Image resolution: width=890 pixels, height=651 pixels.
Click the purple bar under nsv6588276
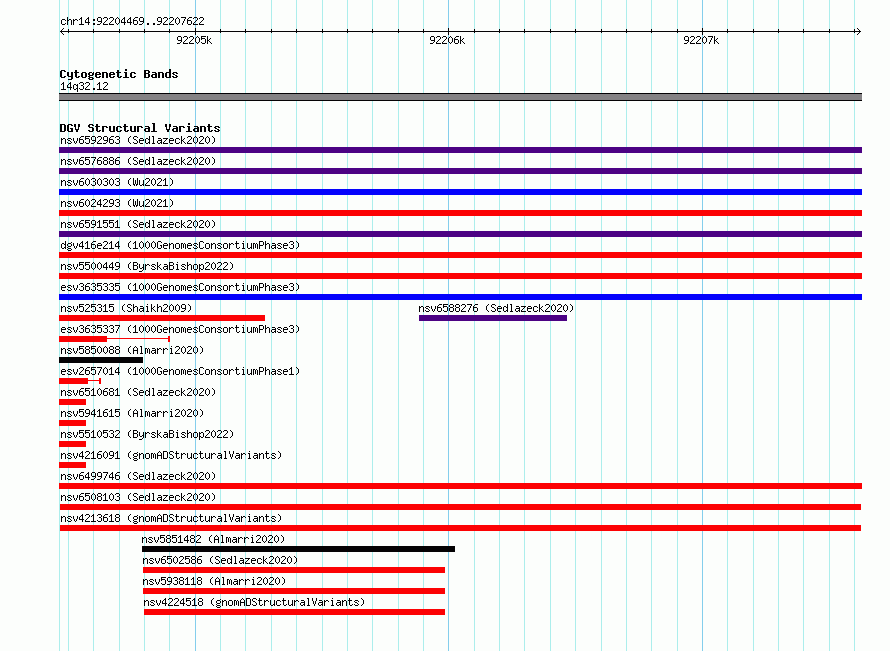493,318
